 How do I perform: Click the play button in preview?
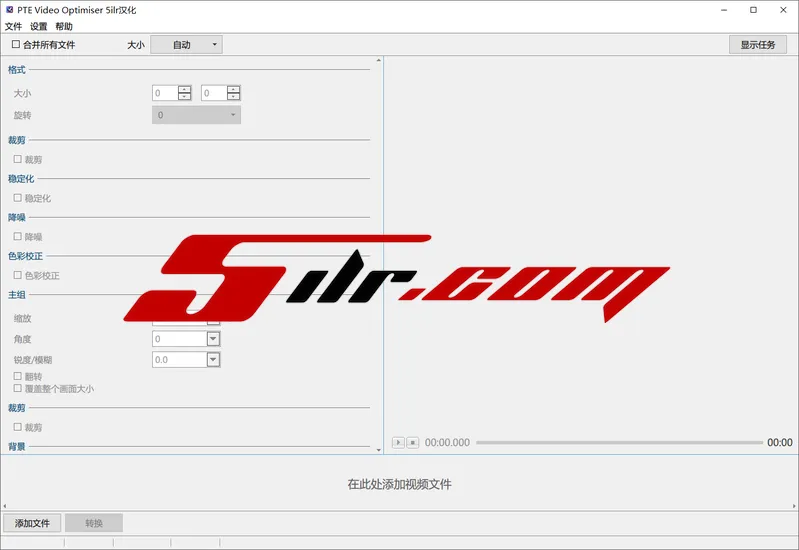point(398,442)
